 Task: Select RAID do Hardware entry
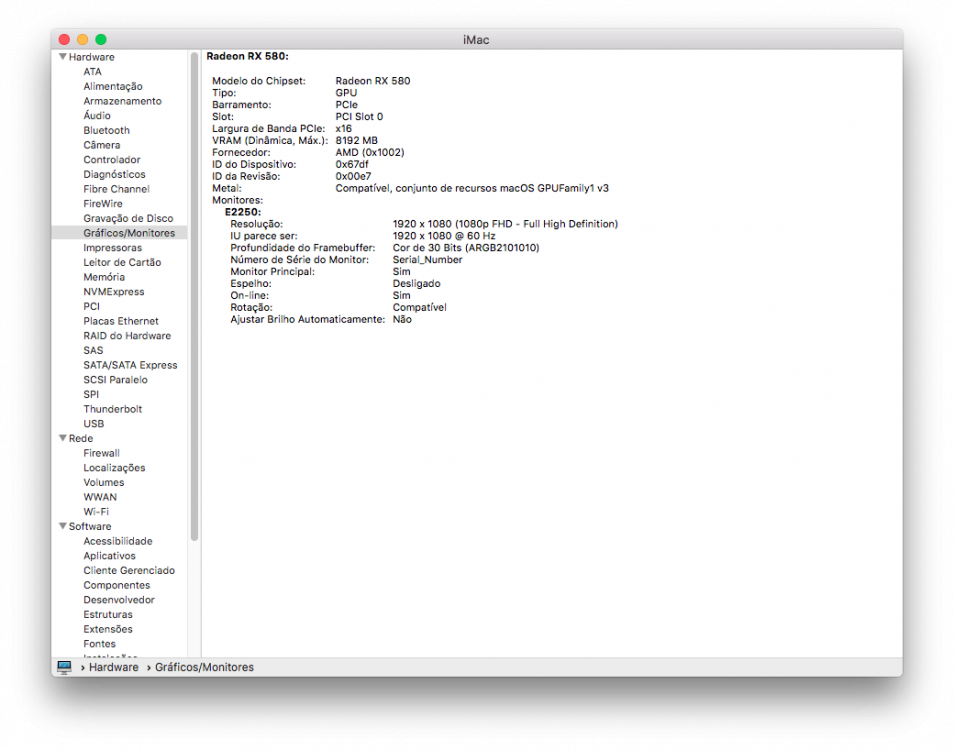tap(127, 336)
